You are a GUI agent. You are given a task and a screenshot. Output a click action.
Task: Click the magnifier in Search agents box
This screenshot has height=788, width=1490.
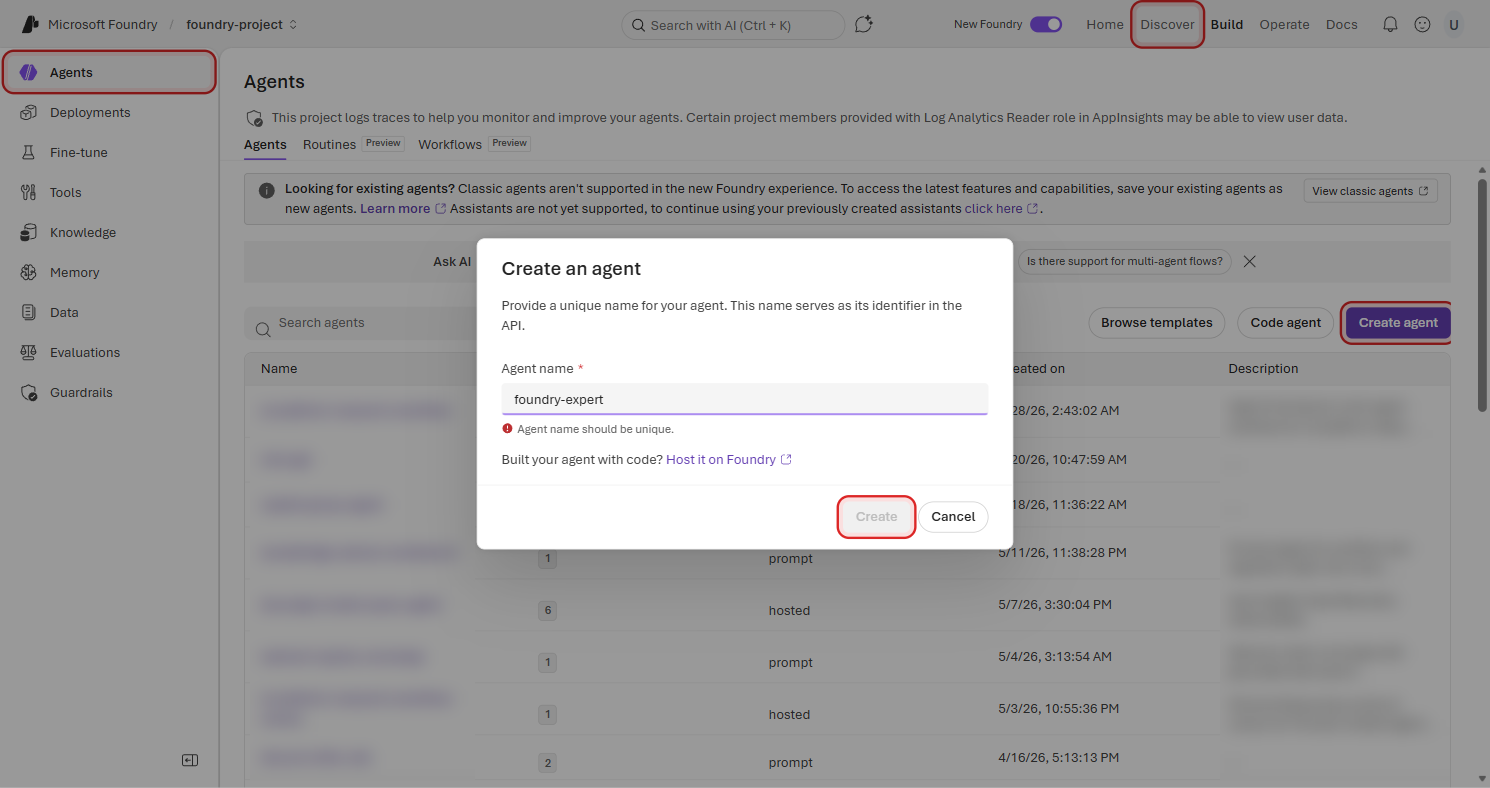263,328
